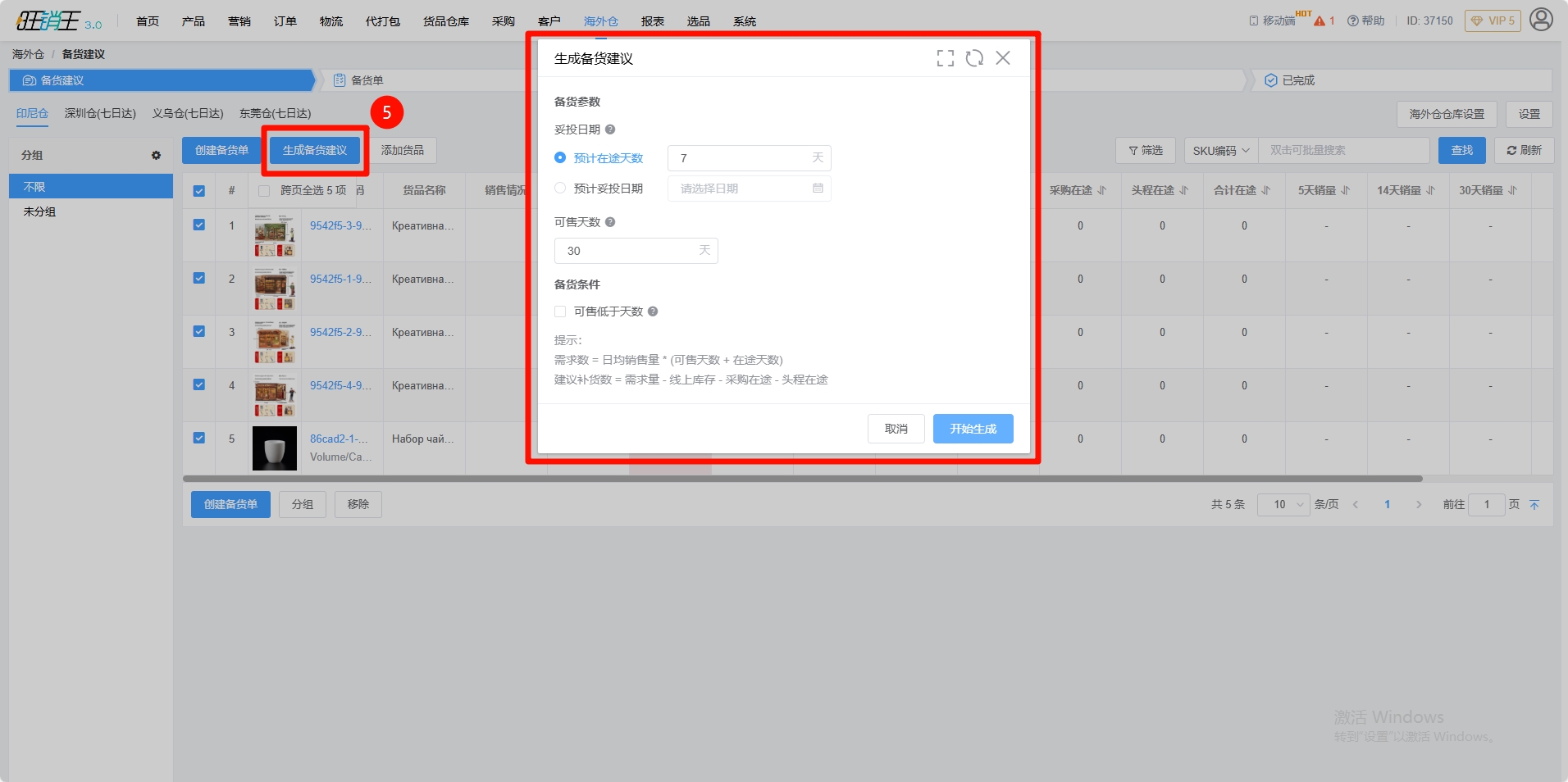Click the alert warning triangle icon
The width and height of the screenshot is (1568, 782).
pyautogui.click(x=1320, y=21)
